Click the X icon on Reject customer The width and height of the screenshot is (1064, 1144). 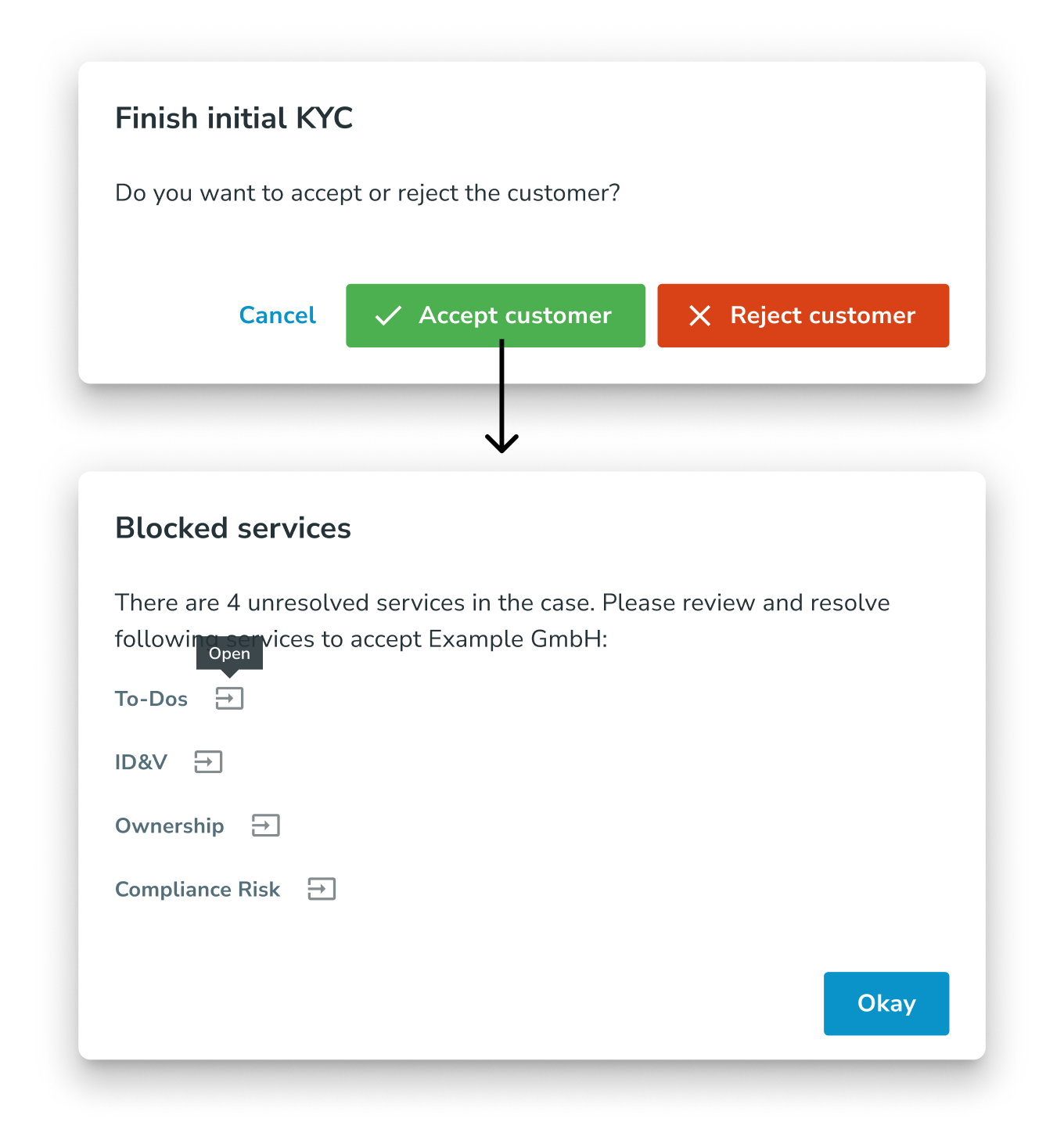tap(699, 315)
